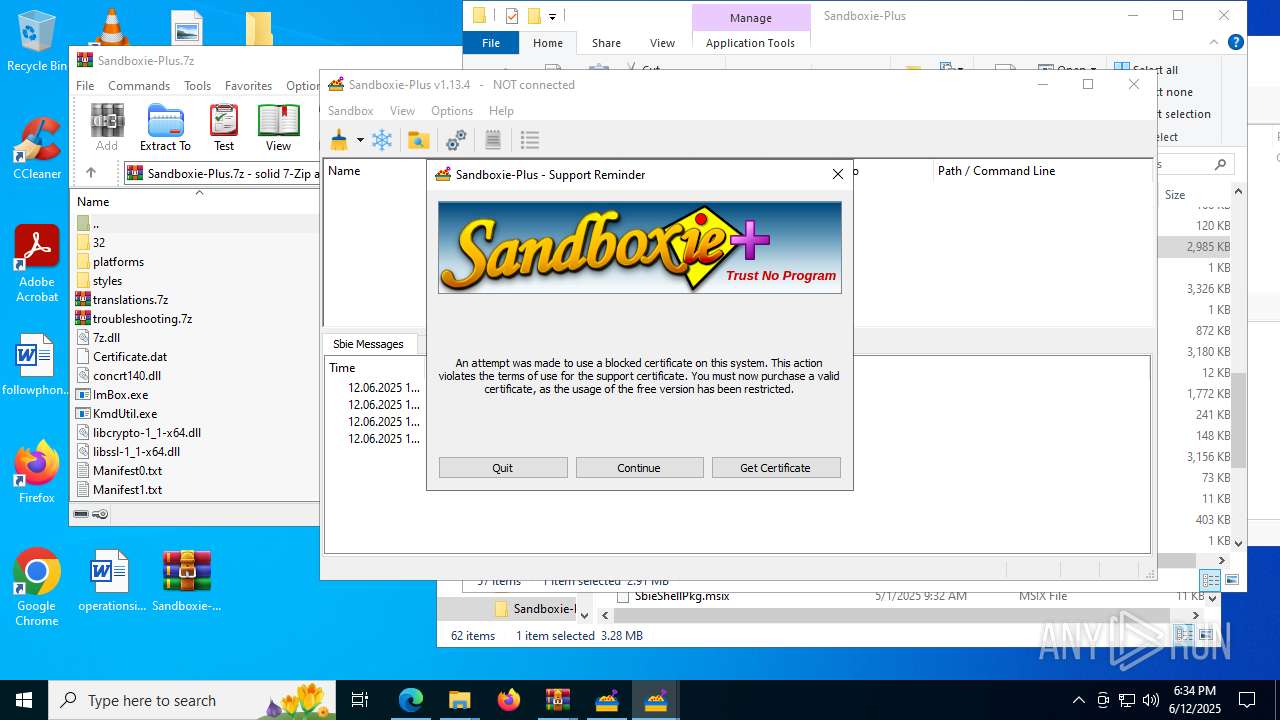Open the Options menu in Sandboxie-Plus
Screen dimensions: 1280x720
coord(452,111)
